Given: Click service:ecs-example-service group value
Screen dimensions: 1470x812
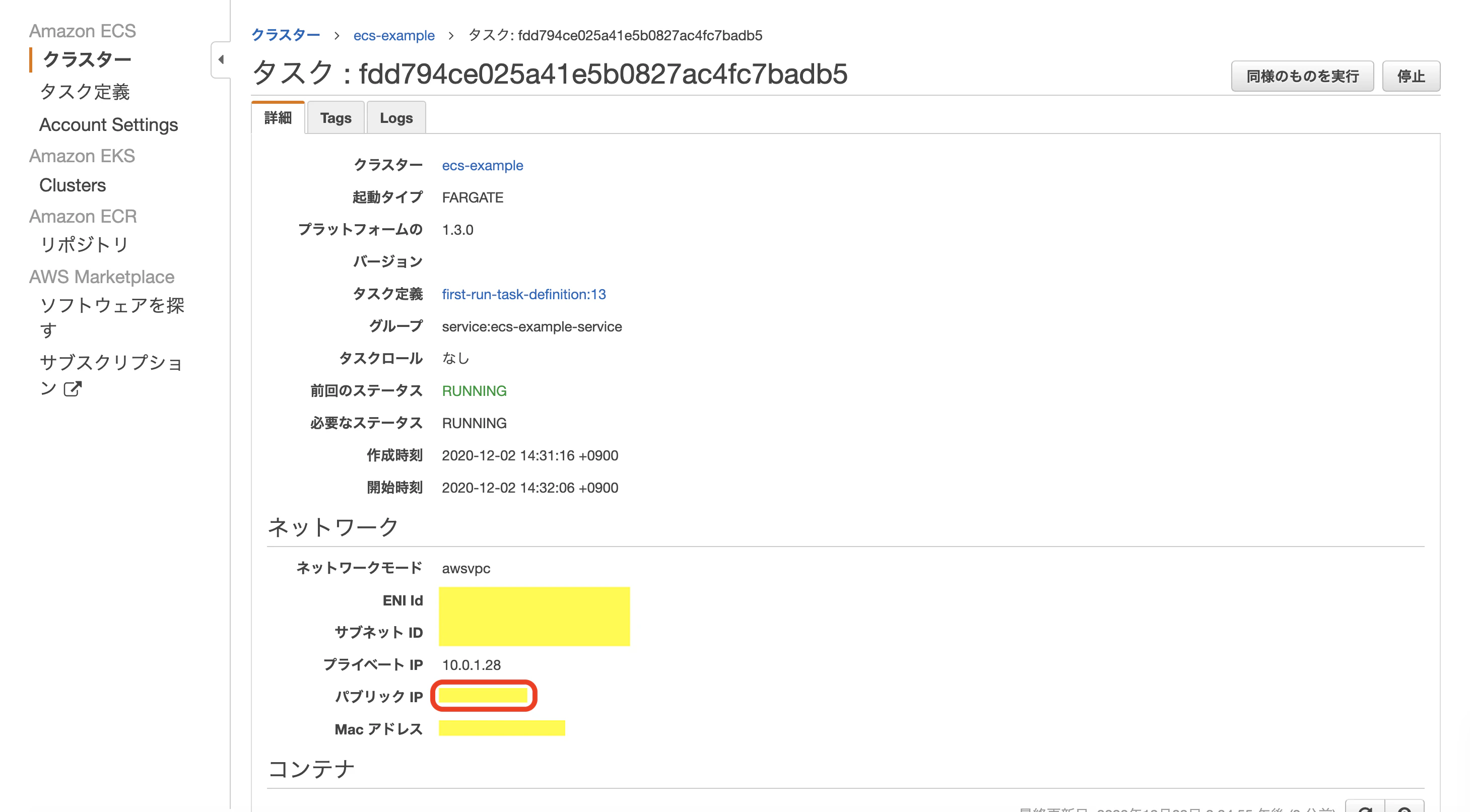Looking at the screenshot, I should 532,326.
